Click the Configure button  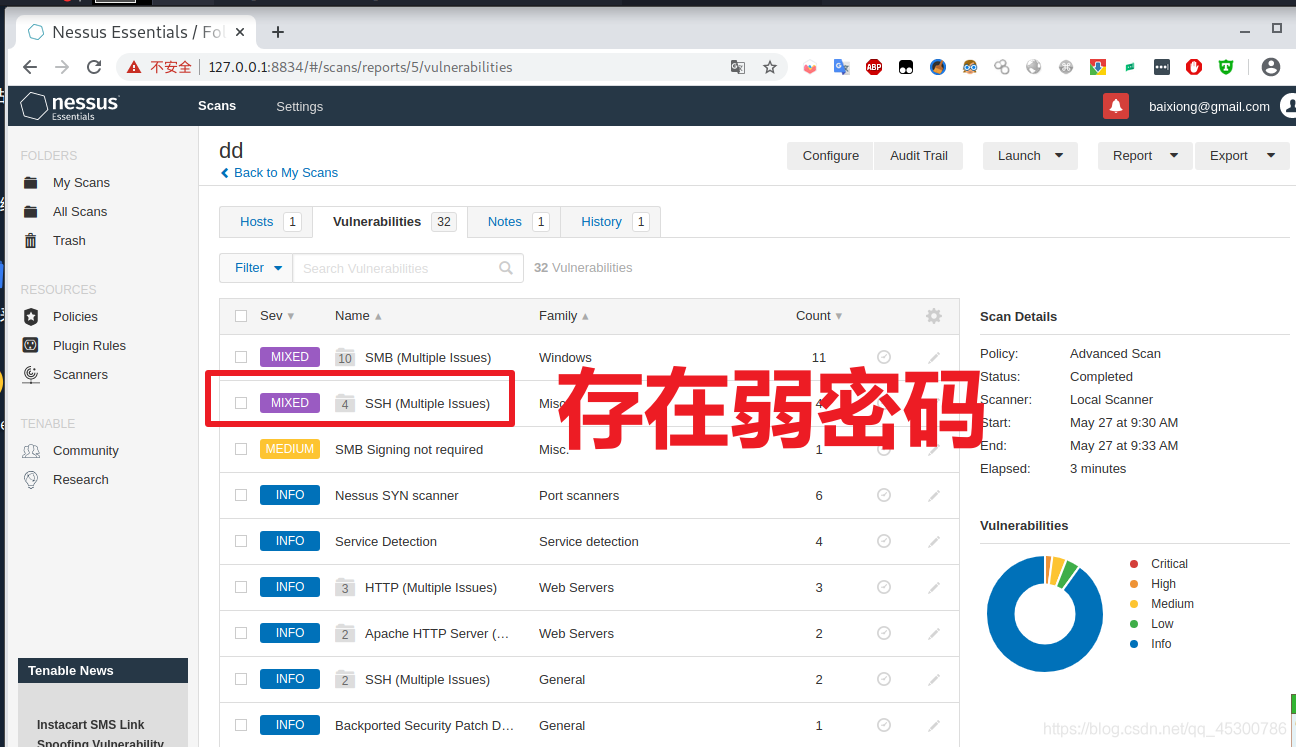(x=831, y=156)
